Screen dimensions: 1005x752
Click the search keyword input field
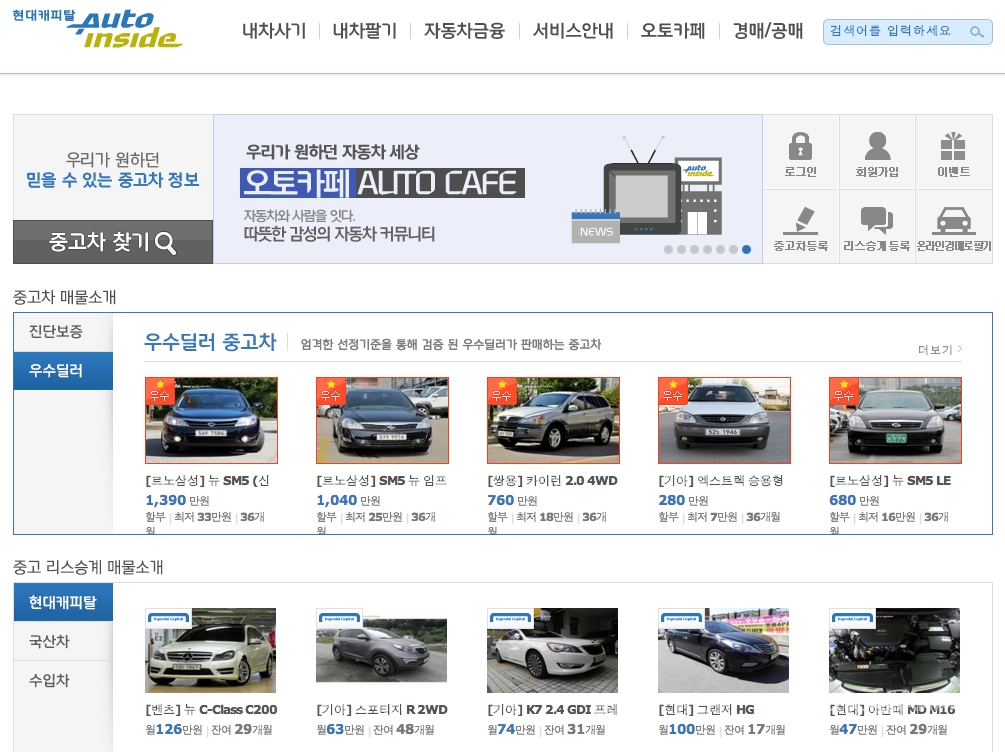coord(895,32)
